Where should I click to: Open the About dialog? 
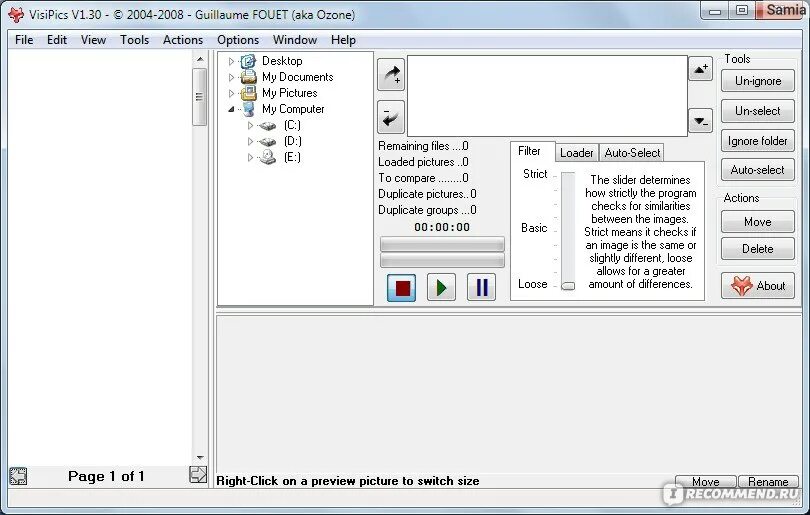coord(757,286)
